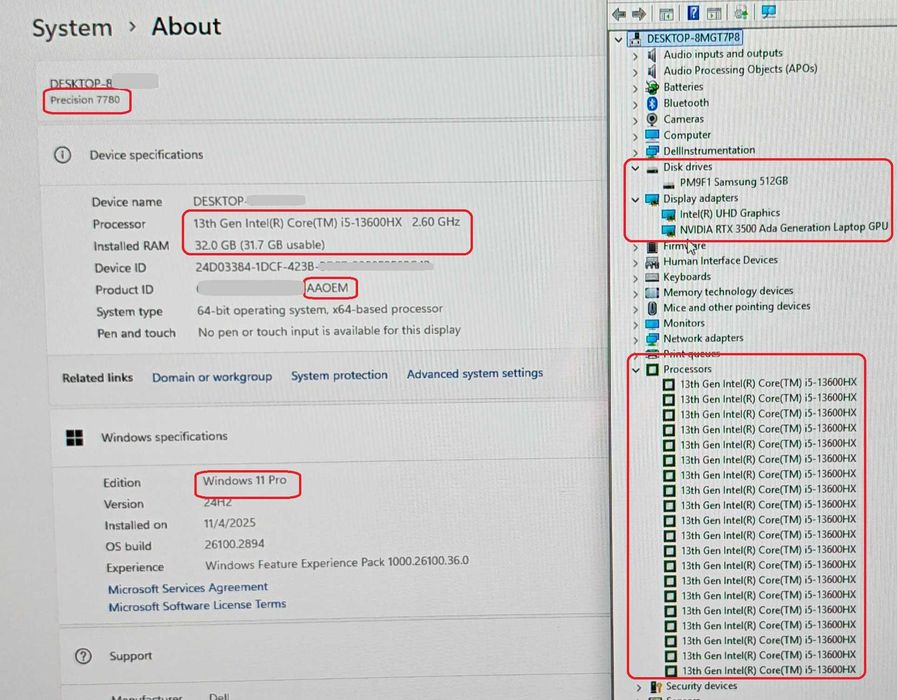Select PM9F1 Samsung 512GB disk drive

pos(734,182)
